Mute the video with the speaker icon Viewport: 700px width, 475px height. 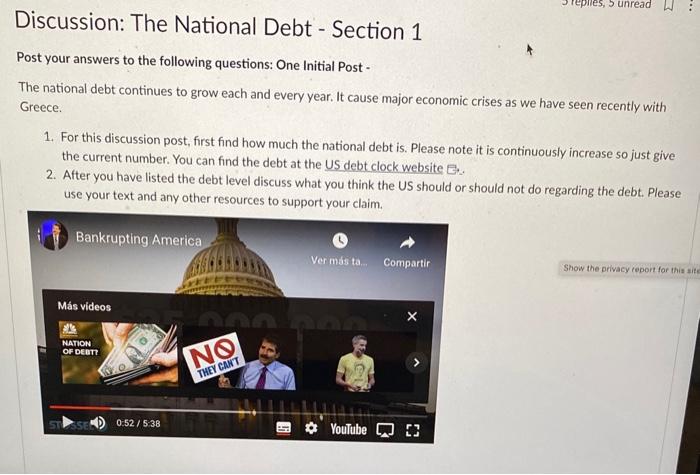click(98, 422)
